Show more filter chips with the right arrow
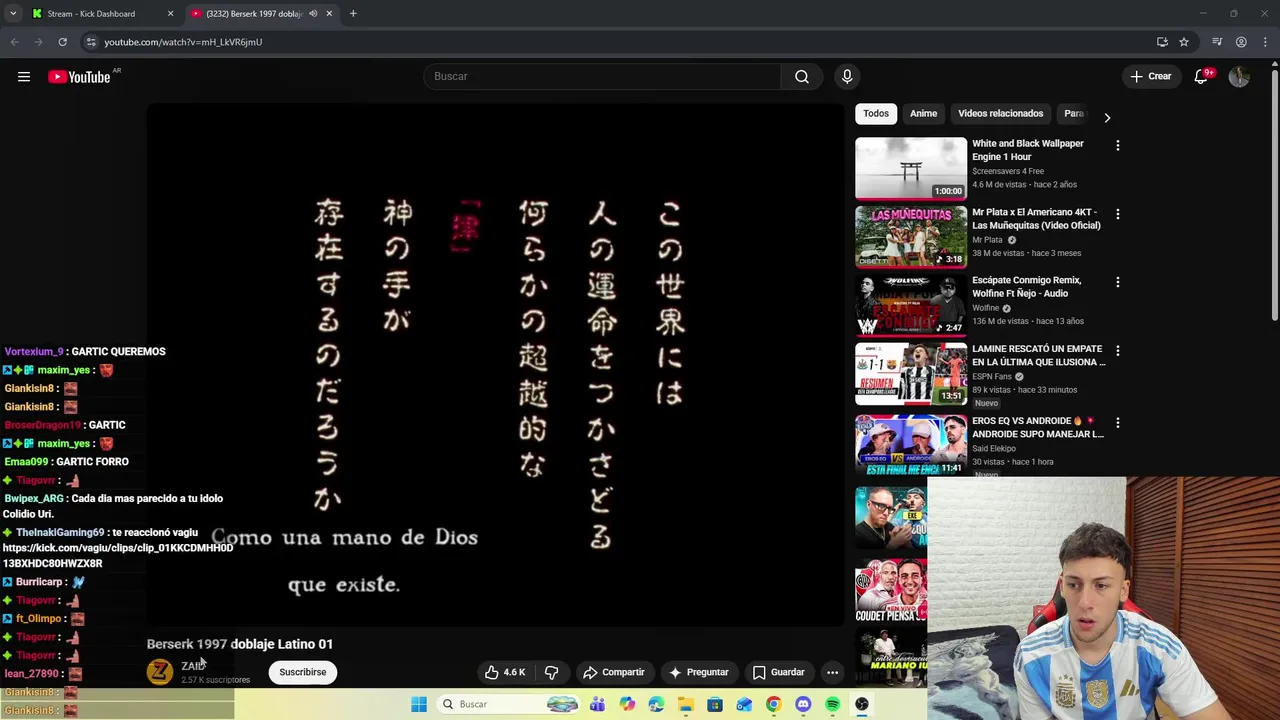The image size is (1280, 720). click(x=1107, y=117)
